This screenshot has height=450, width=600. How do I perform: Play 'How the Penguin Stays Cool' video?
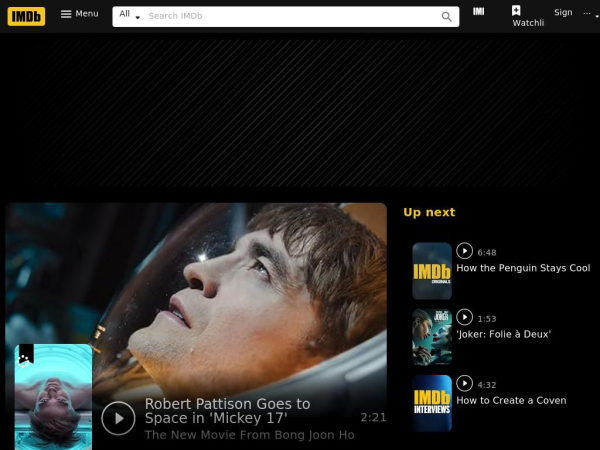(x=464, y=251)
